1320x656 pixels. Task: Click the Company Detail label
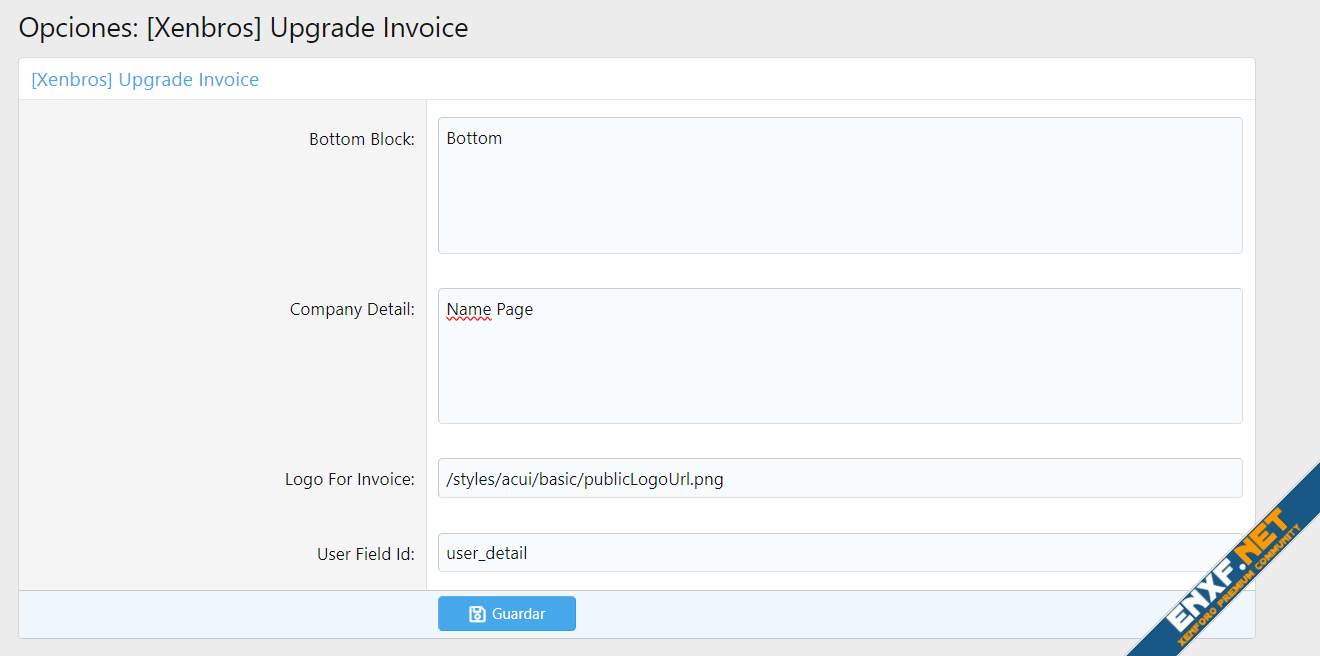(352, 309)
